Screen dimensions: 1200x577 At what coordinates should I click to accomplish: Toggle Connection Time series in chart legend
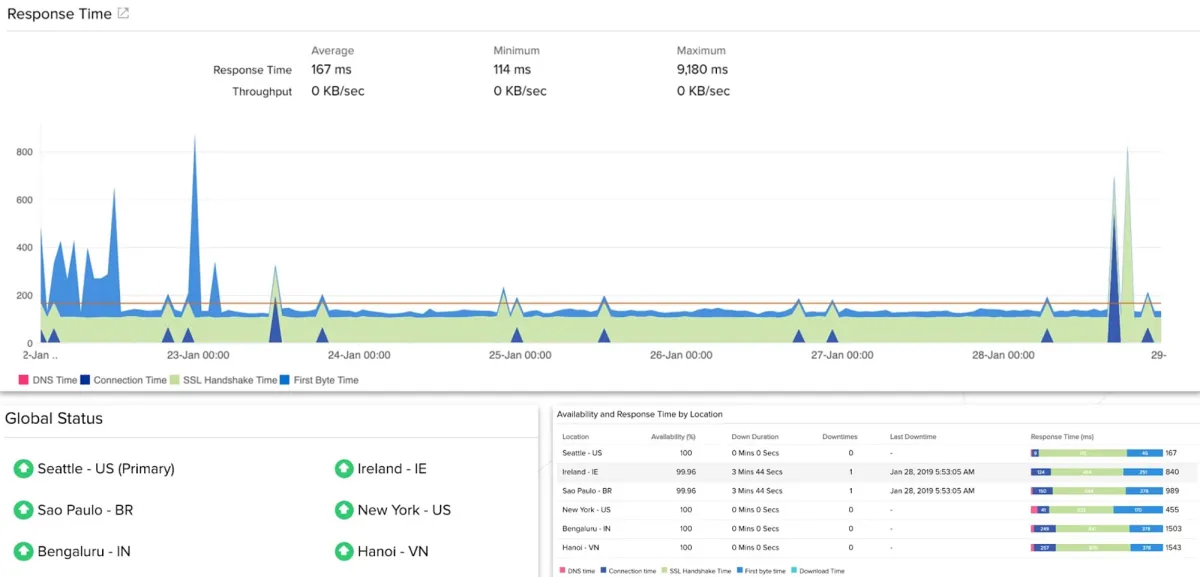click(x=124, y=380)
